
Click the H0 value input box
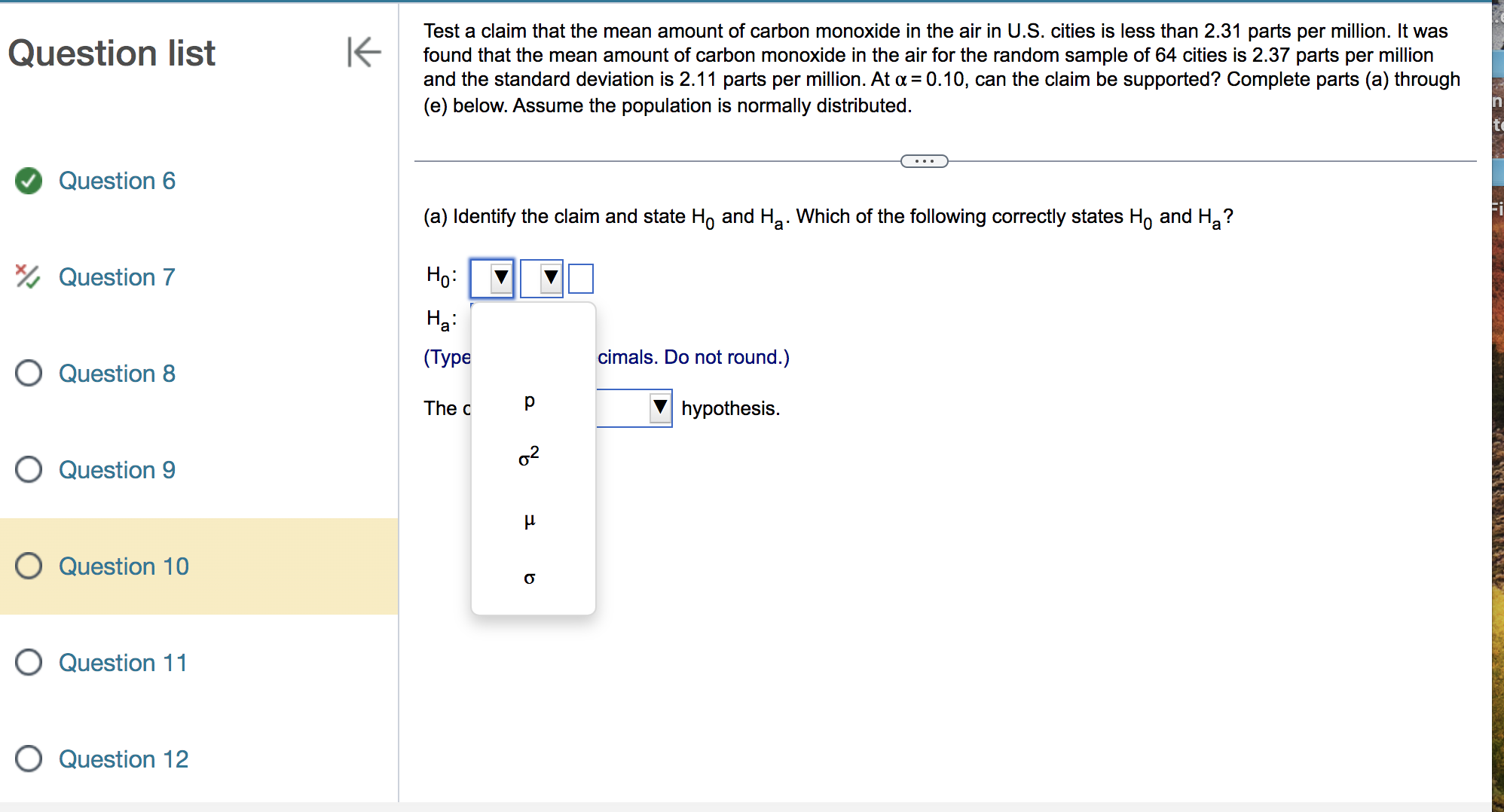click(580, 277)
